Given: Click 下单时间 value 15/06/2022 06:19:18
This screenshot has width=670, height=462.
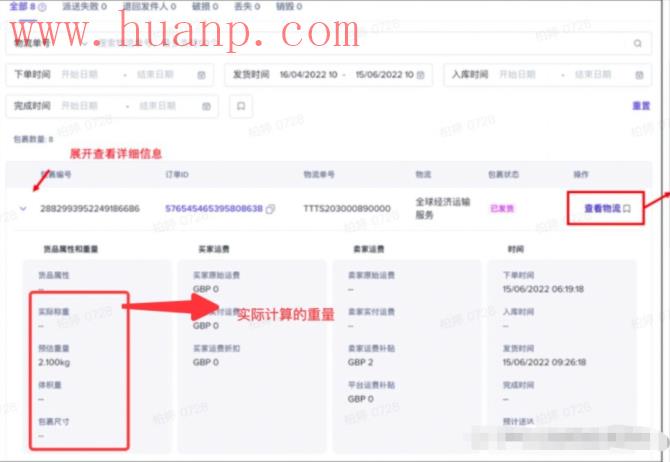Looking at the screenshot, I should point(543,289).
